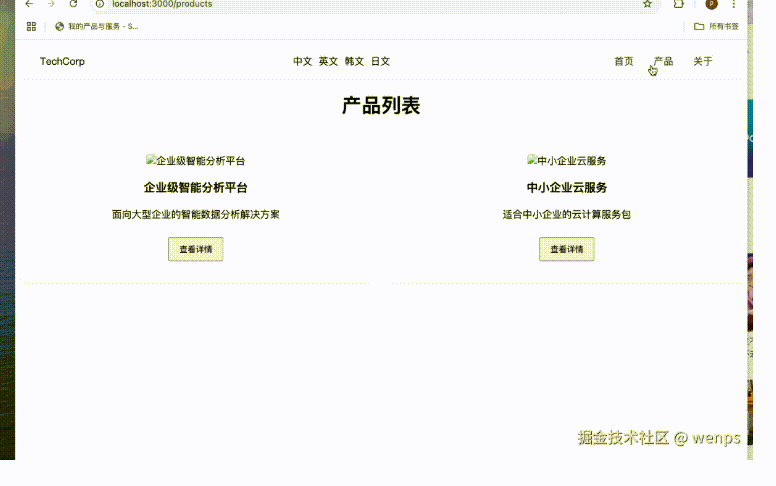
Task: Click the browser forward arrow
Action: coord(51,4)
